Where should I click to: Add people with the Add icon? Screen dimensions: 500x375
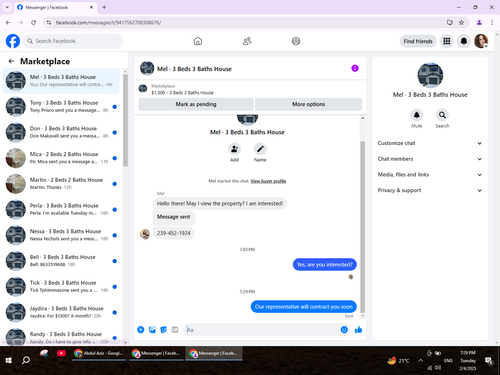tap(234, 149)
